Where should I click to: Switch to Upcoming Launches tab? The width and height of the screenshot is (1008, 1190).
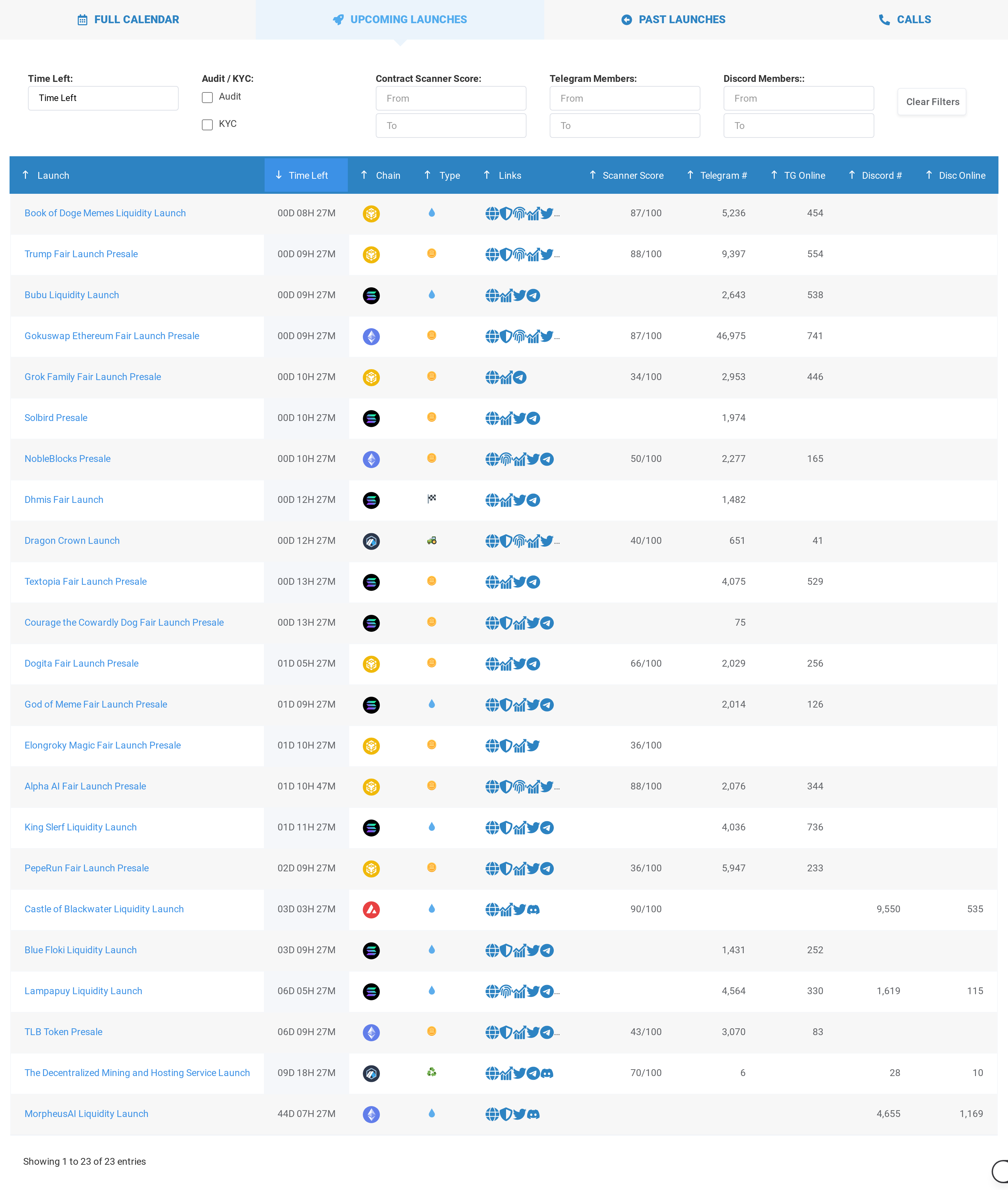point(400,19)
